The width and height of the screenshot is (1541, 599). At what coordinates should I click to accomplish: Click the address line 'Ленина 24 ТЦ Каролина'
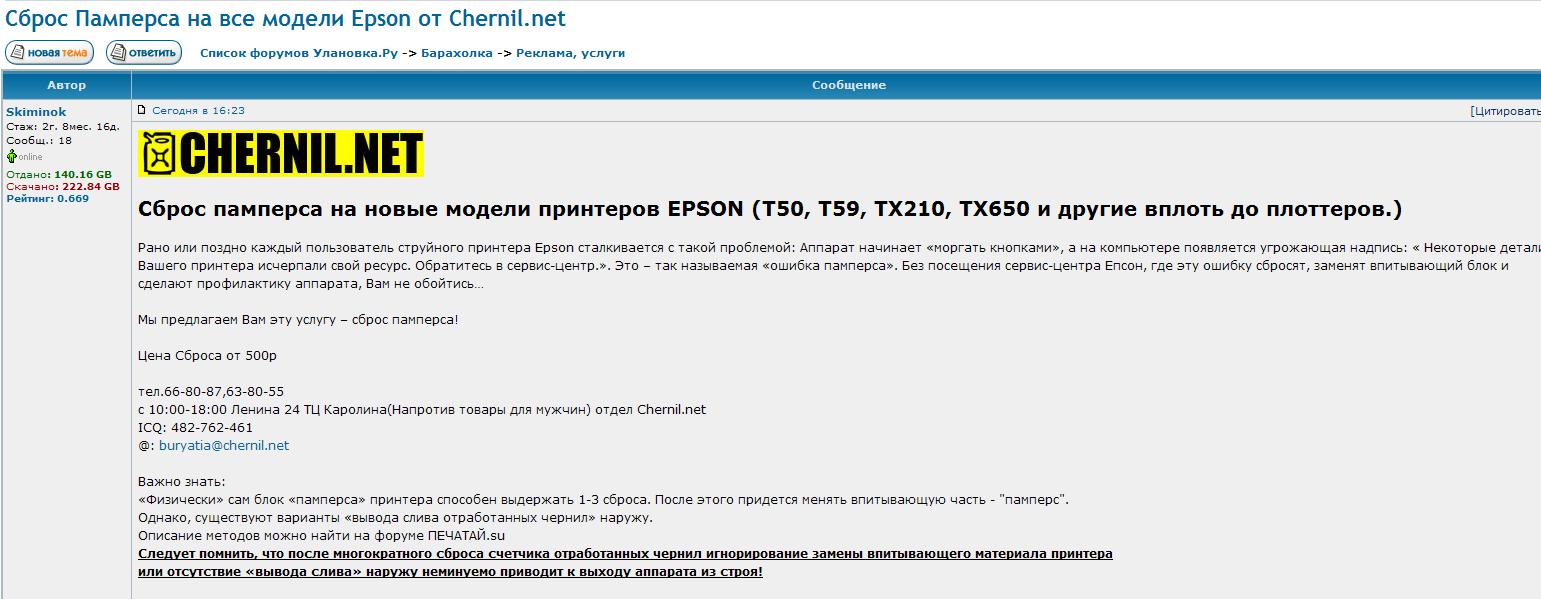click(x=422, y=409)
